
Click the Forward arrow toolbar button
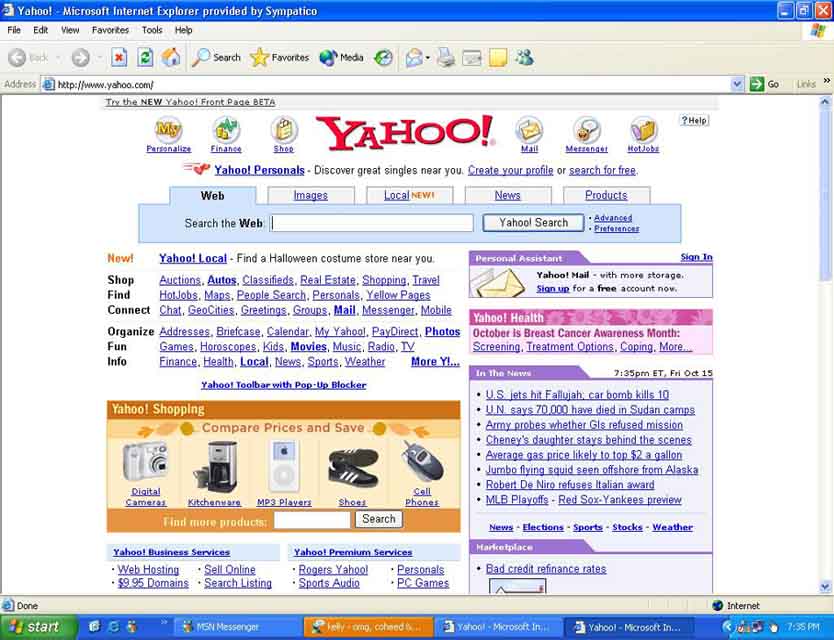(x=80, y=57)
